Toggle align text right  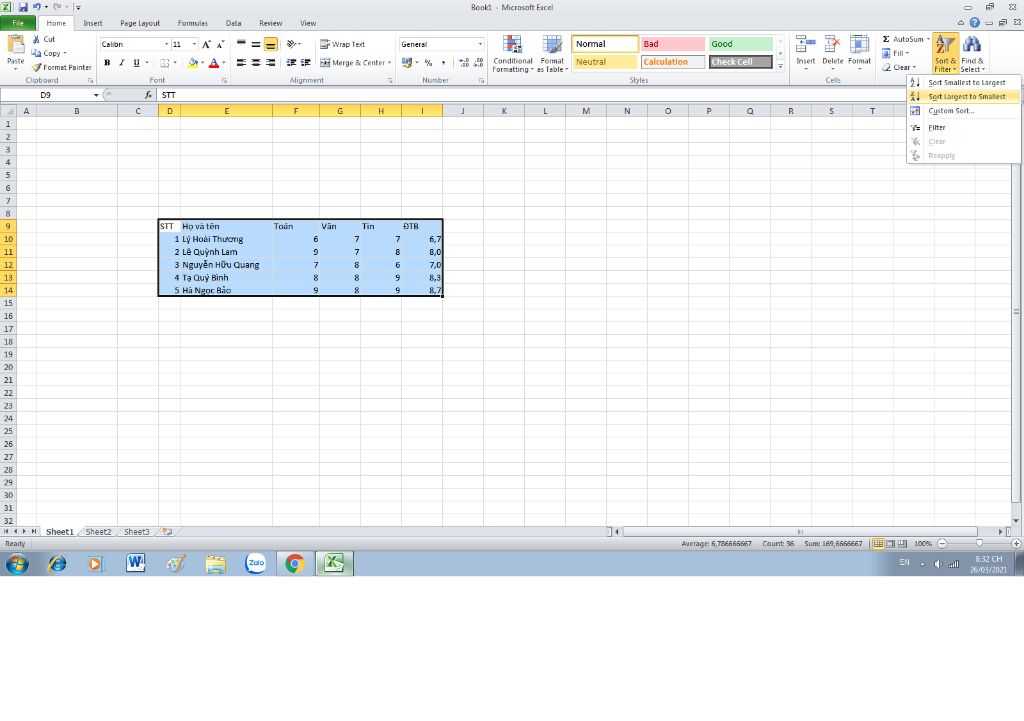click(270, 63)
